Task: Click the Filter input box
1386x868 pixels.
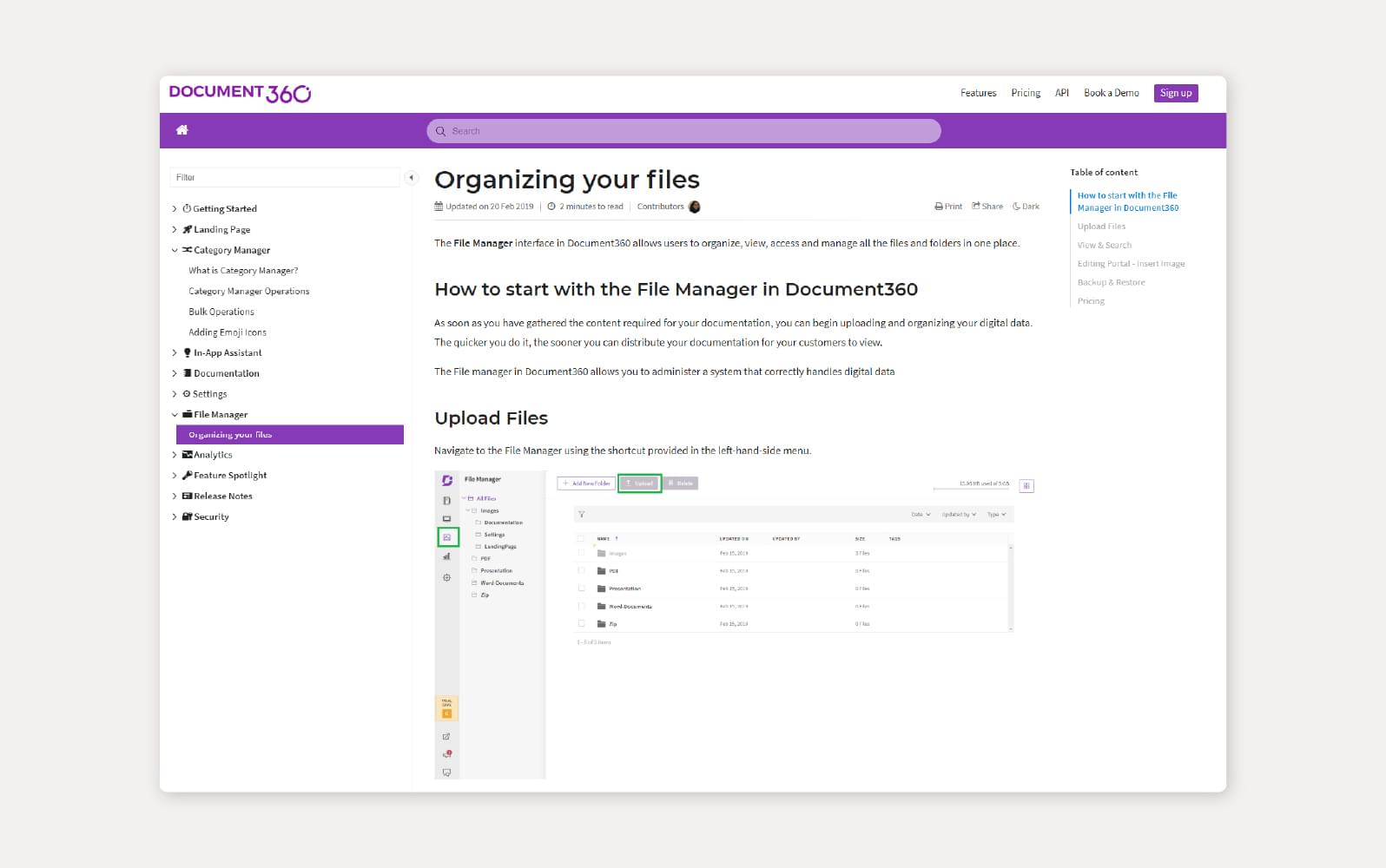Action: [285, 177]
